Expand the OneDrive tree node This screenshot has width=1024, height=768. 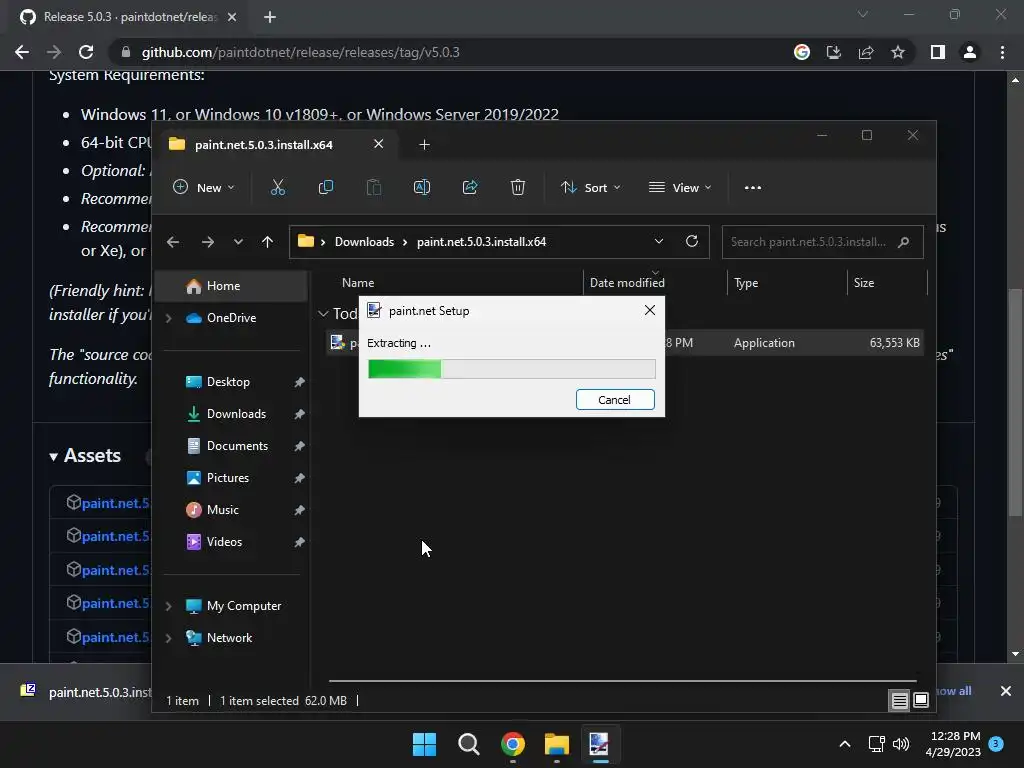(x=168, y=318)
